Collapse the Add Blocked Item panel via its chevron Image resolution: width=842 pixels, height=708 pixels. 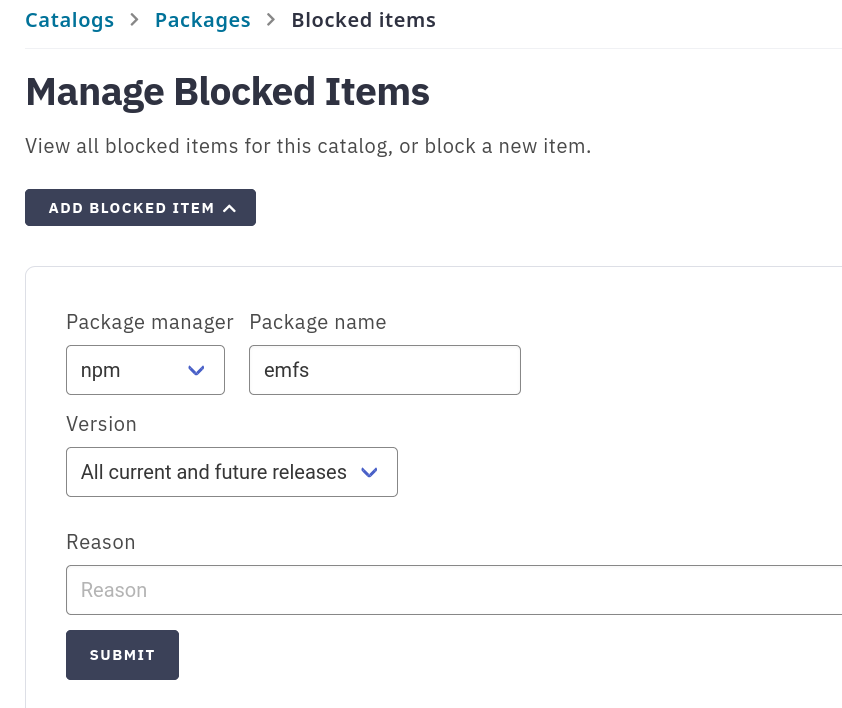coord(230,208)
